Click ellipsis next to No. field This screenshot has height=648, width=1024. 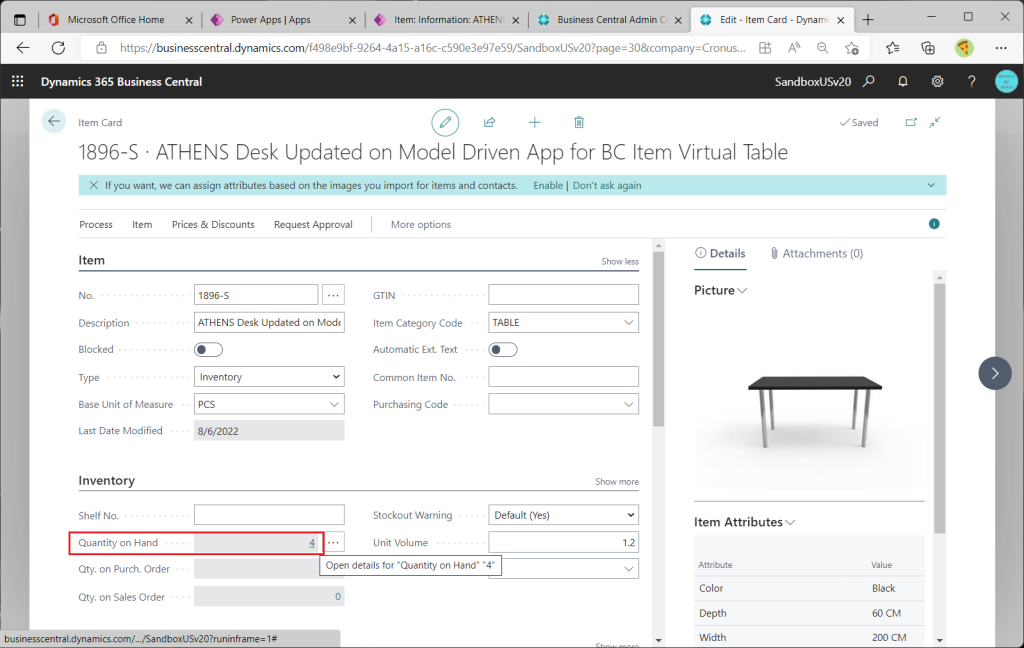point(333,295)
